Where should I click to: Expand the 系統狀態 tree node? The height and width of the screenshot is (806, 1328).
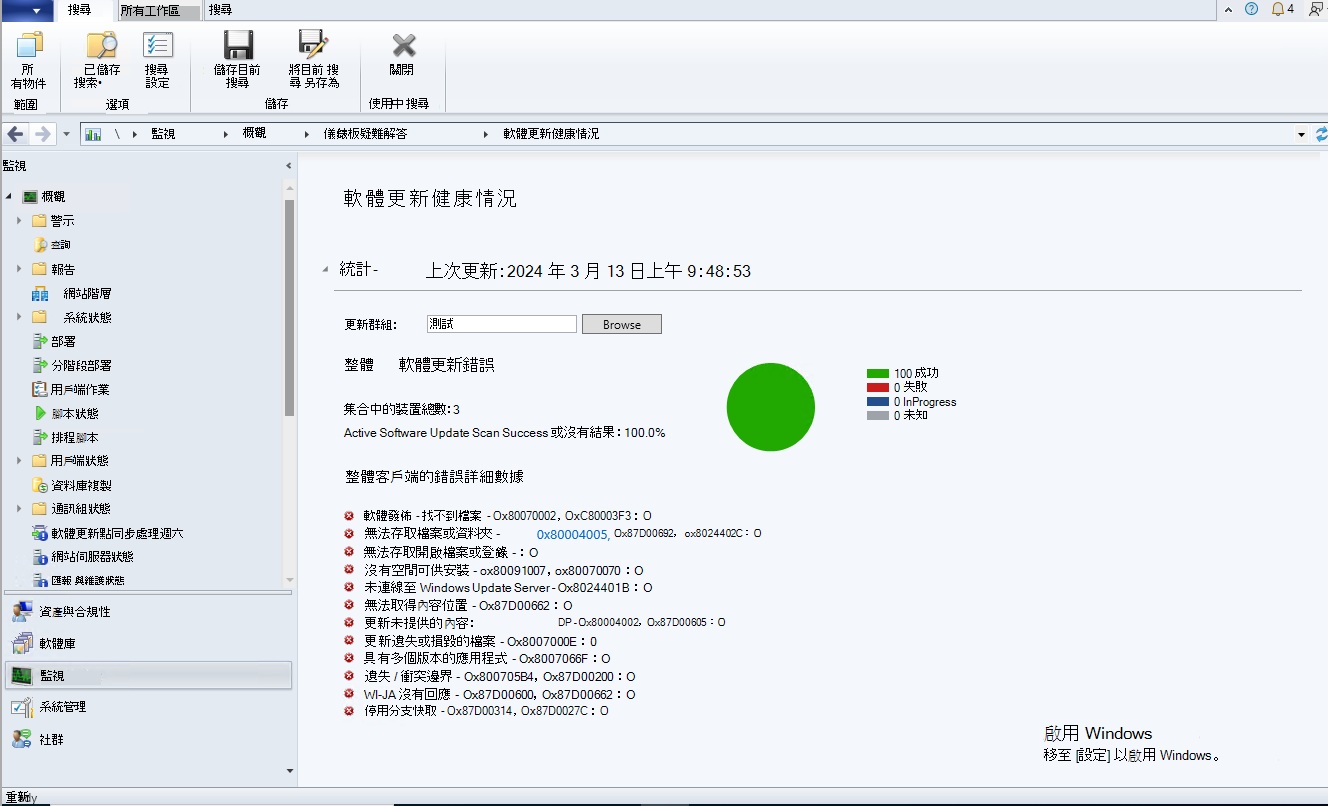19,317
